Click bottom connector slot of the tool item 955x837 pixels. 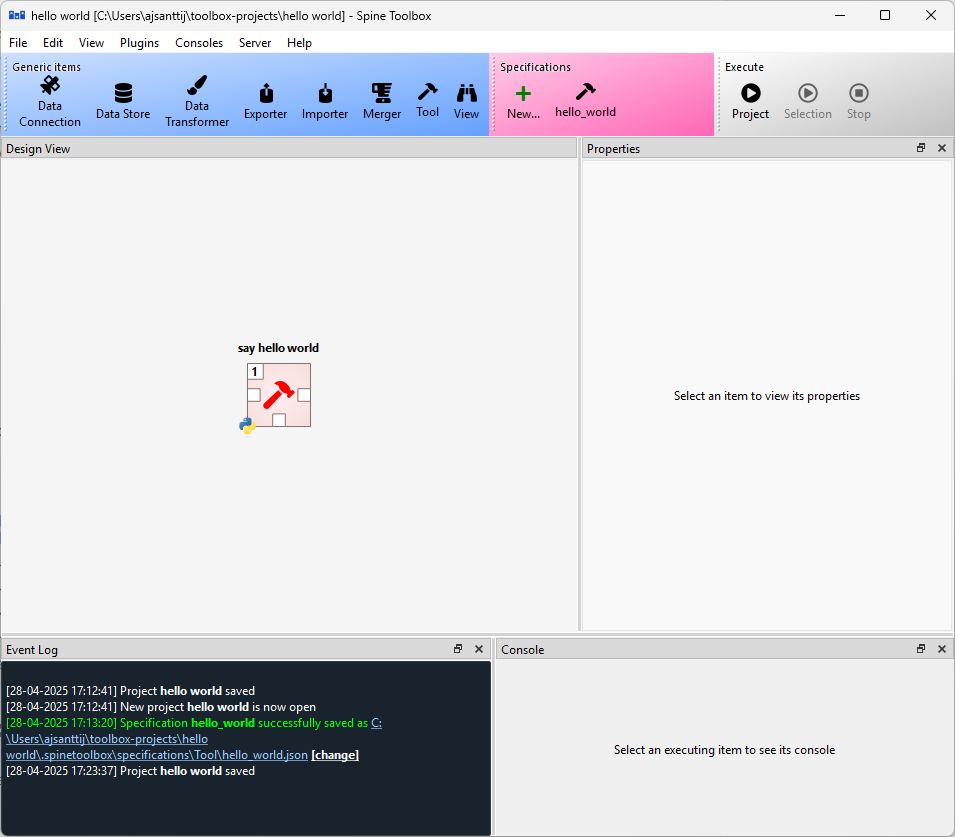[279, 420]
